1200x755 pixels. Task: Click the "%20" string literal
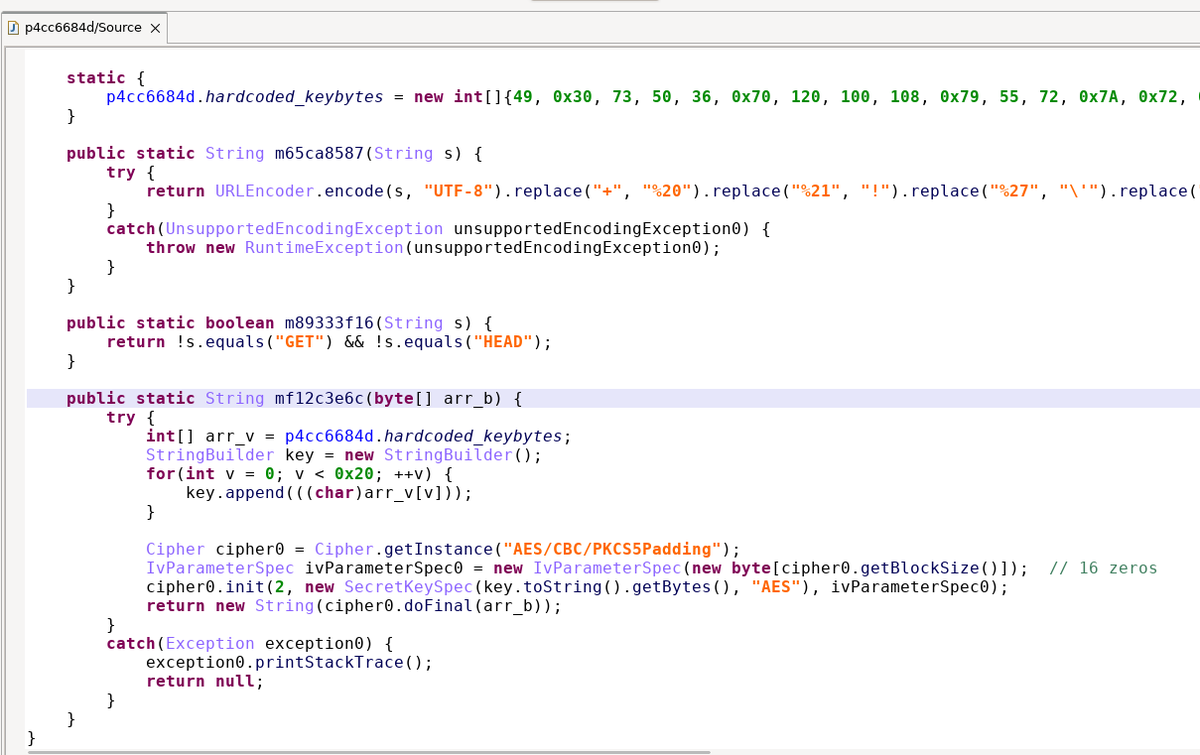[x=667, y=191]
